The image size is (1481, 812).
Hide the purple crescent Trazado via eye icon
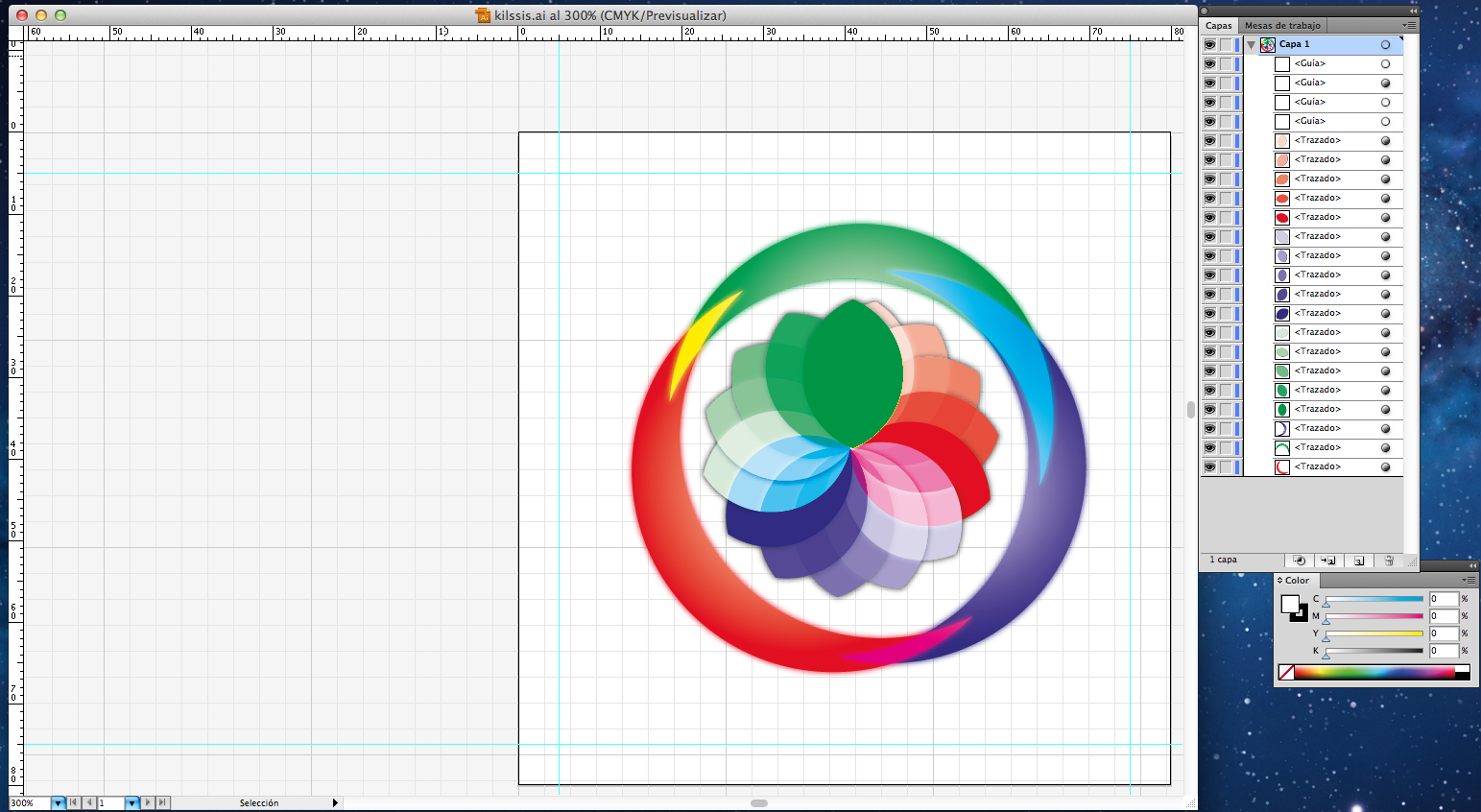coord(1209,428)
